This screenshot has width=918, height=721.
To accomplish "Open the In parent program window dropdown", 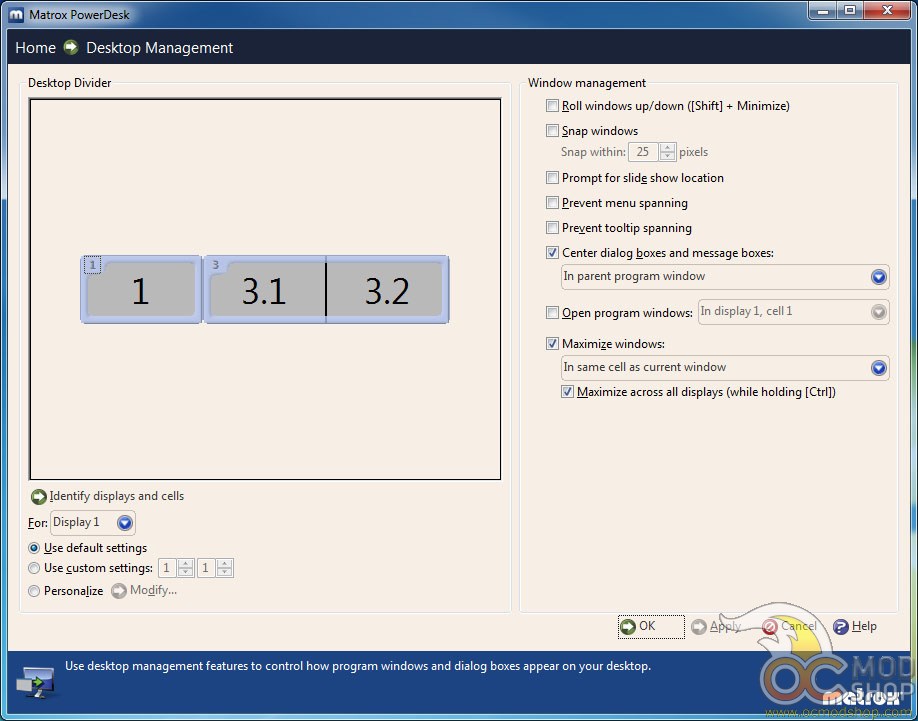I will click(725, 277).
